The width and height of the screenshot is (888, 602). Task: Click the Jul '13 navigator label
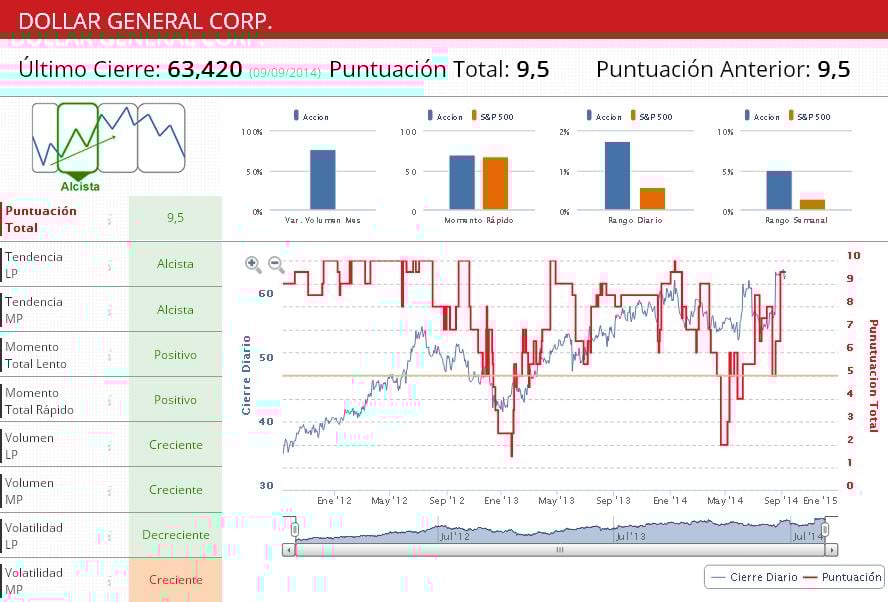631,536
